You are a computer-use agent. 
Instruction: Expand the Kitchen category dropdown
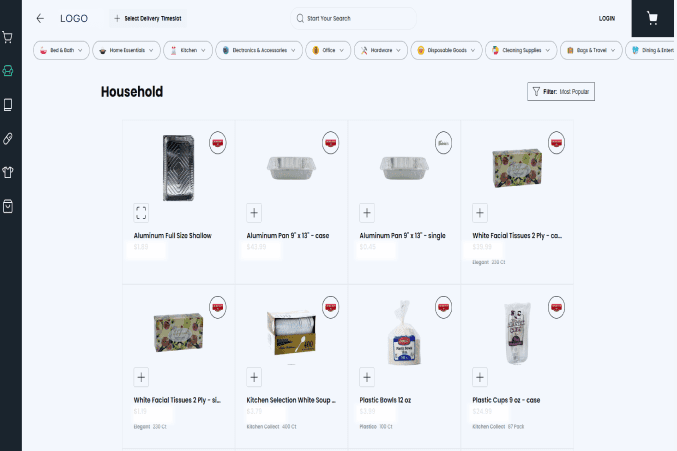(188, 49)
